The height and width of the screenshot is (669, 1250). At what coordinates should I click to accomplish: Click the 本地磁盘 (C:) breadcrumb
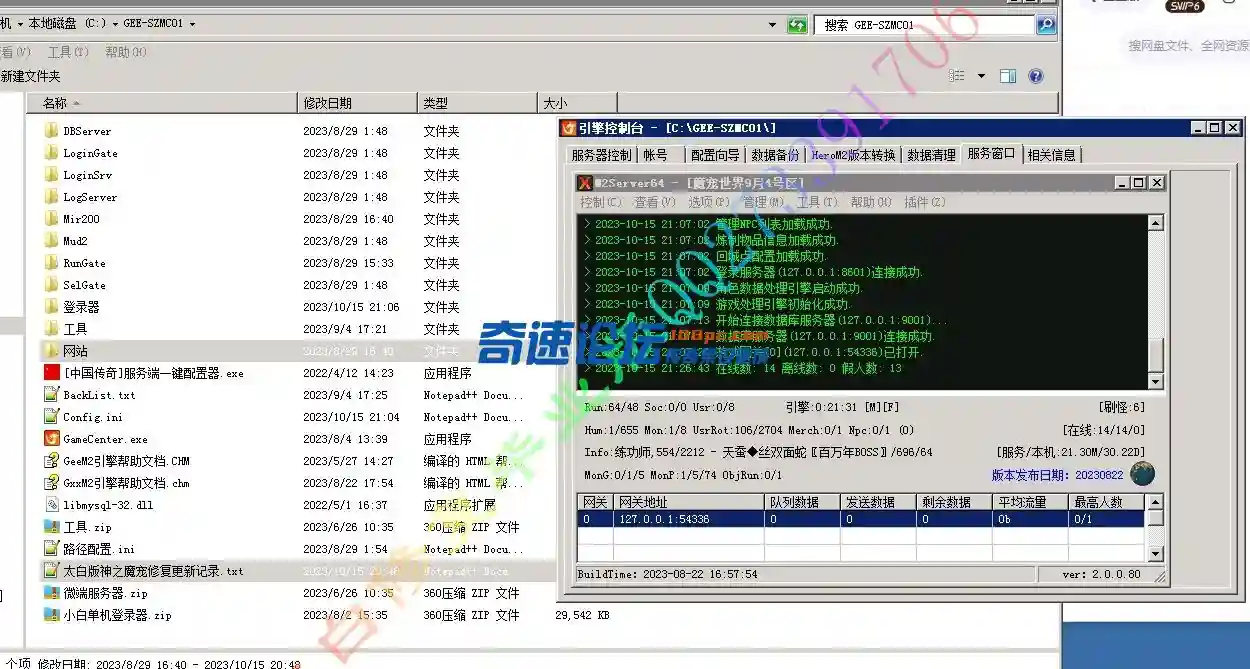(66, 24)
